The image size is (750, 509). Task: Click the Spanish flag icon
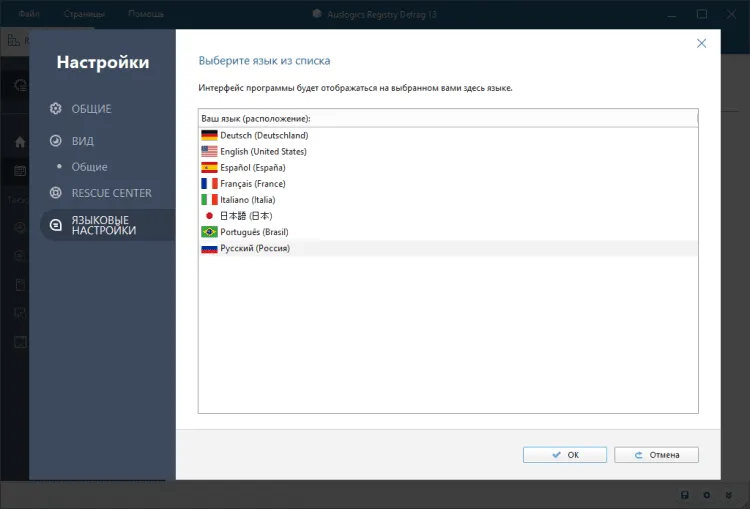click(x=209, y=167)
